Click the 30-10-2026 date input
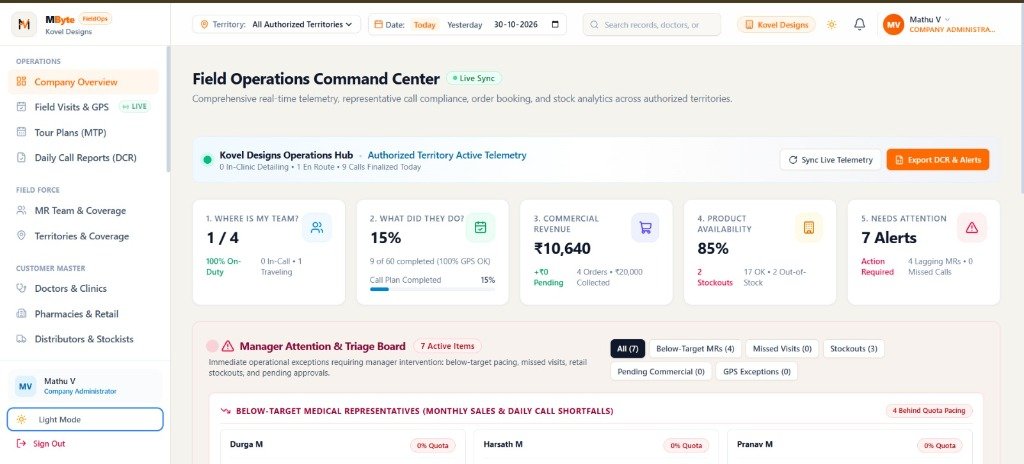The image size is (1024, 464). pyautogui.click(x=526, y=25)
